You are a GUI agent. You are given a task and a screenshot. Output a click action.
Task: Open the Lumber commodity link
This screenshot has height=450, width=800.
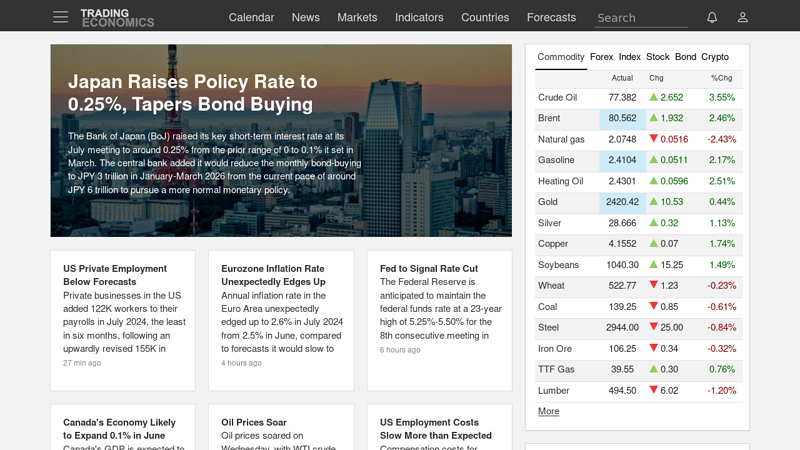(x=553, y=390)
